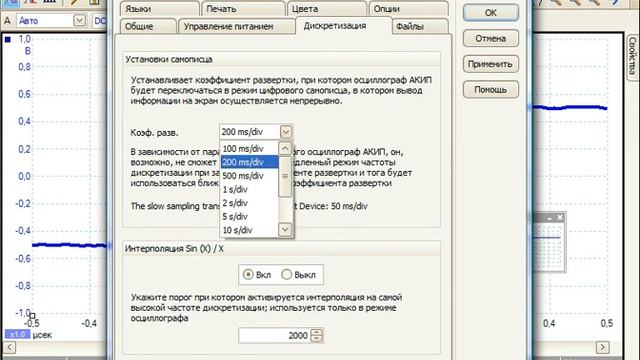Open the Свойства side panel tab
Viewport: 640px width, 360px height.
tap(632, 57)
